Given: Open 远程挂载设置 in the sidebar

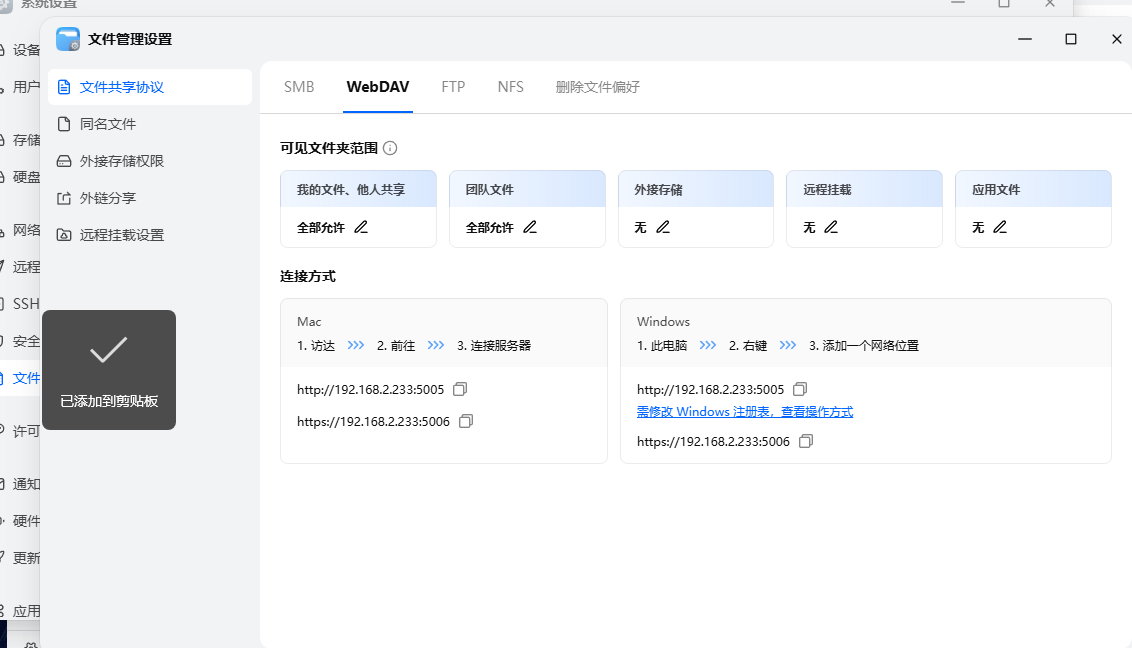Looking at the screenshot, I should coord(121,235).
